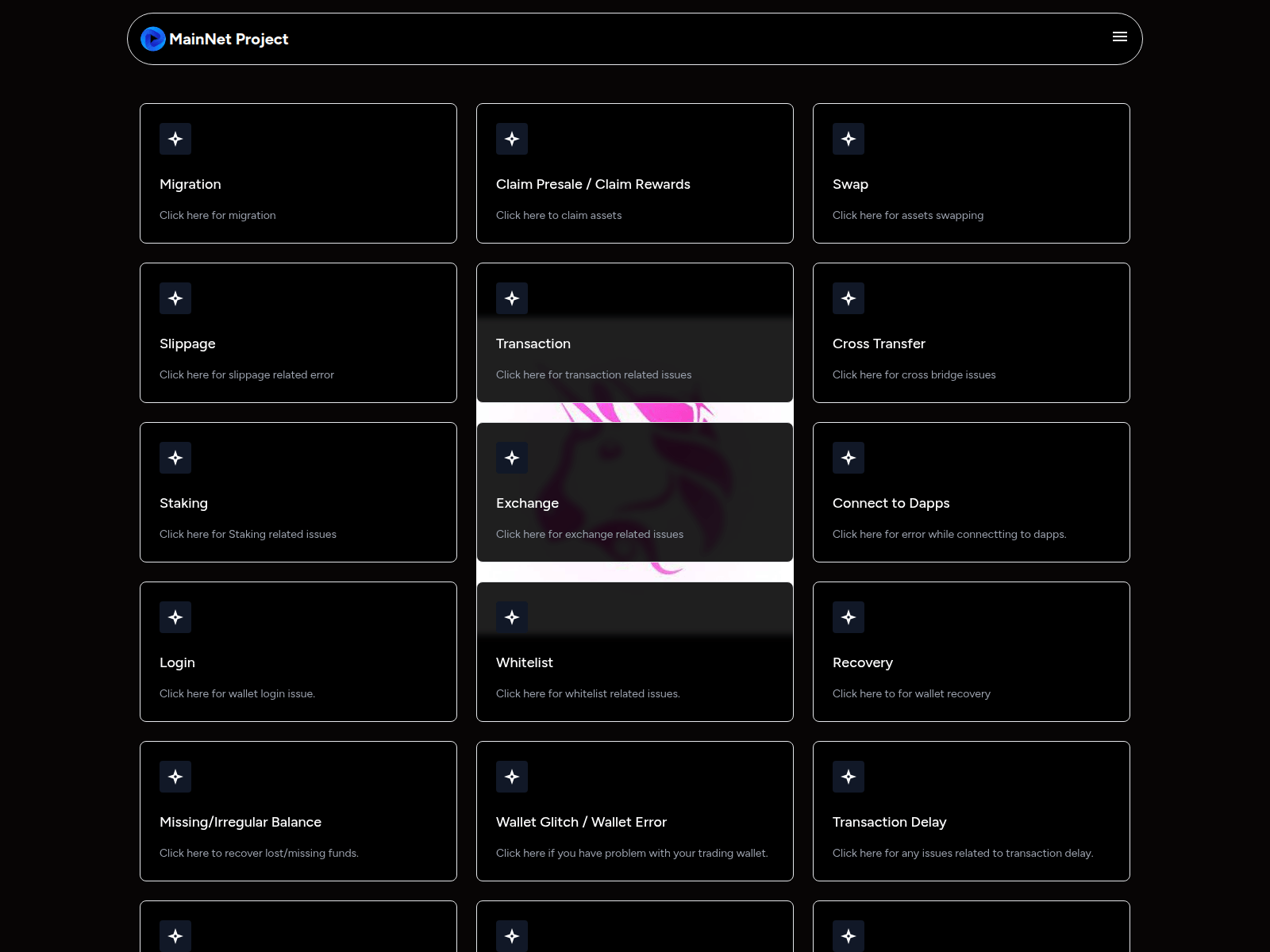Screen dimensions: 1270x952
Task: Click the MainNet Project logo icon
Action: [152, 39]
